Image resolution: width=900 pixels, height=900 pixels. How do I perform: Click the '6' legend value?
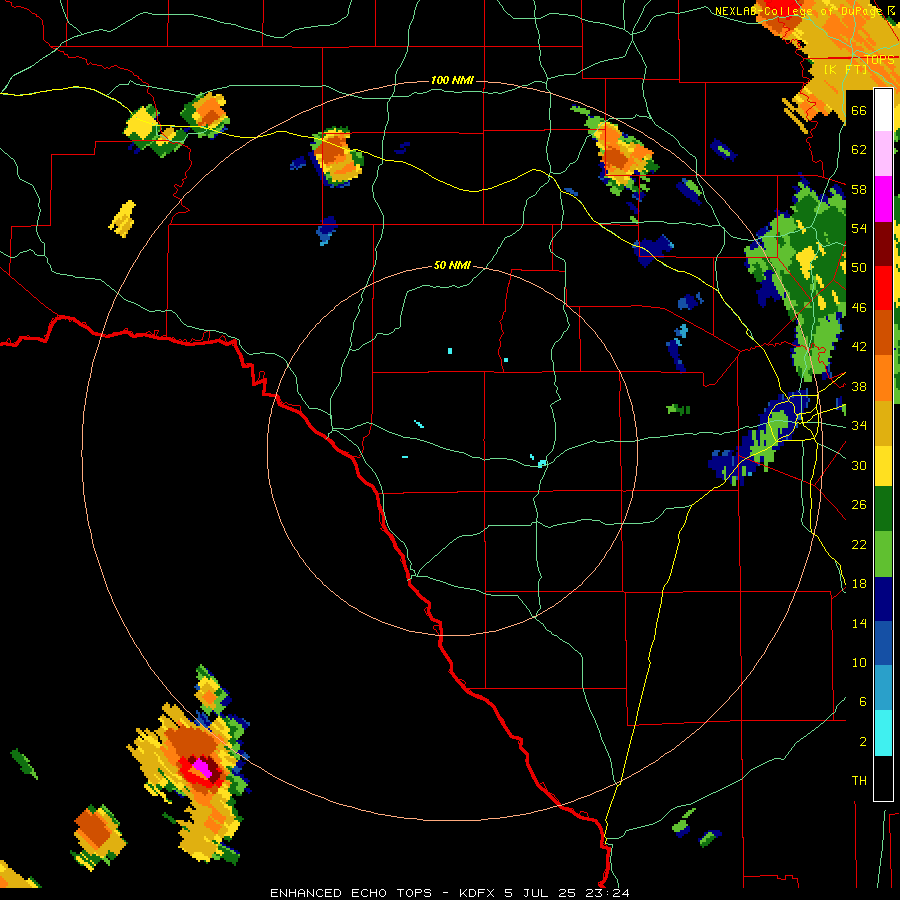click(x=863, y=702)
